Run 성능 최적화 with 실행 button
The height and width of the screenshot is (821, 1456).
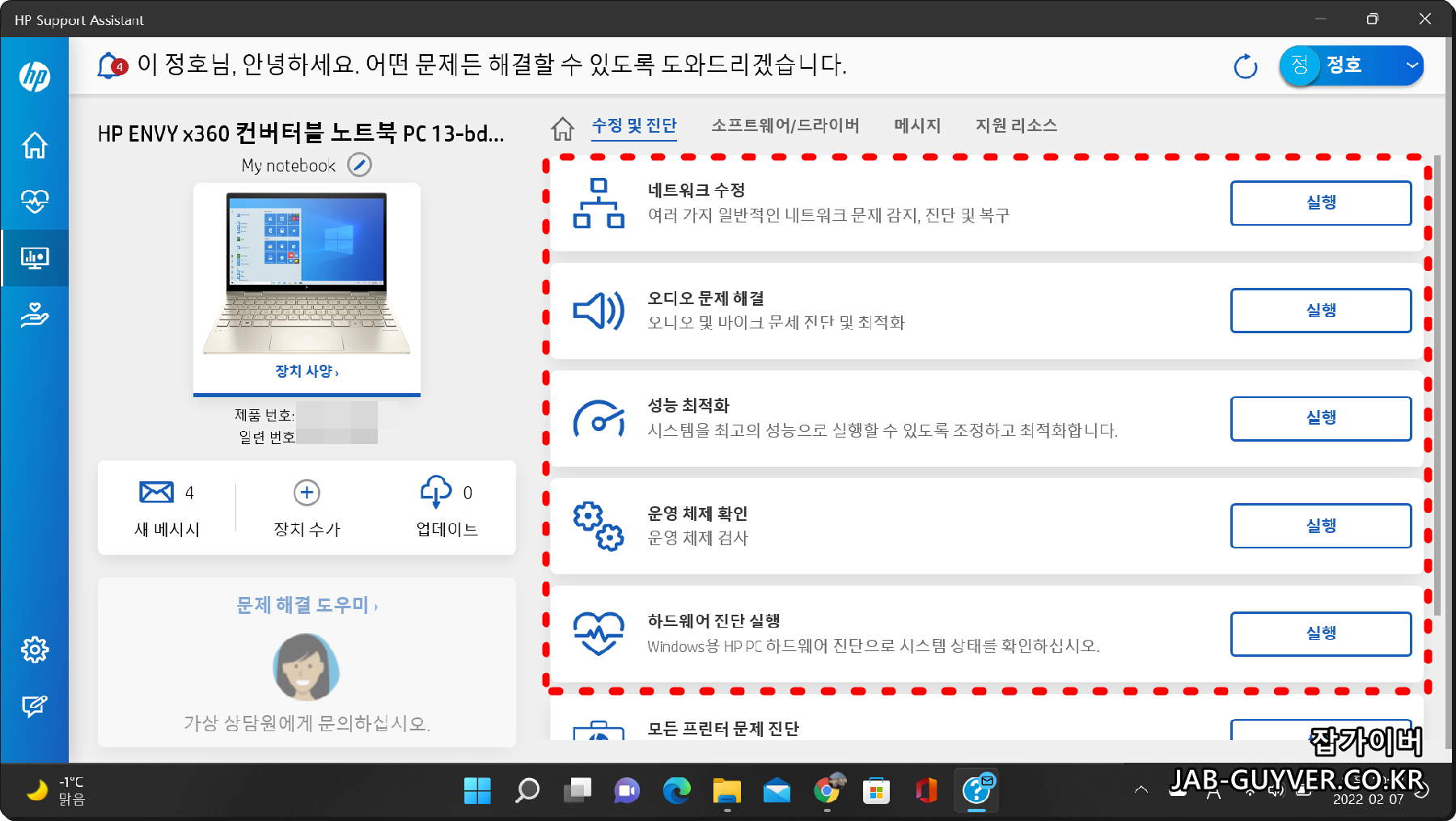click(1321, 418)
